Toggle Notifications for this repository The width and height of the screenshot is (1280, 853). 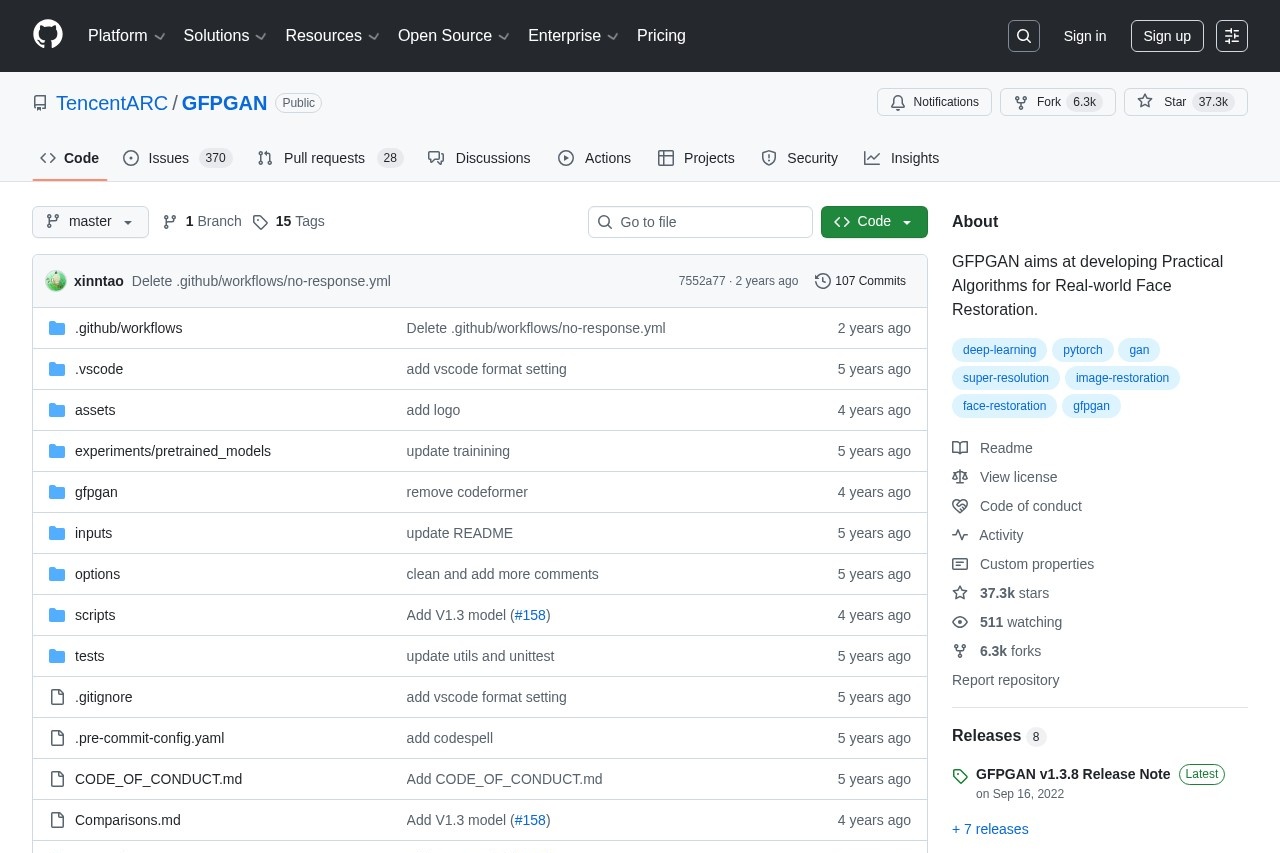934,102
